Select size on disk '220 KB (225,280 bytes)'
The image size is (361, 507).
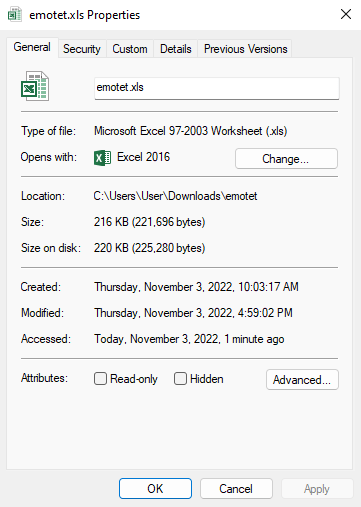tap(149, 248)
